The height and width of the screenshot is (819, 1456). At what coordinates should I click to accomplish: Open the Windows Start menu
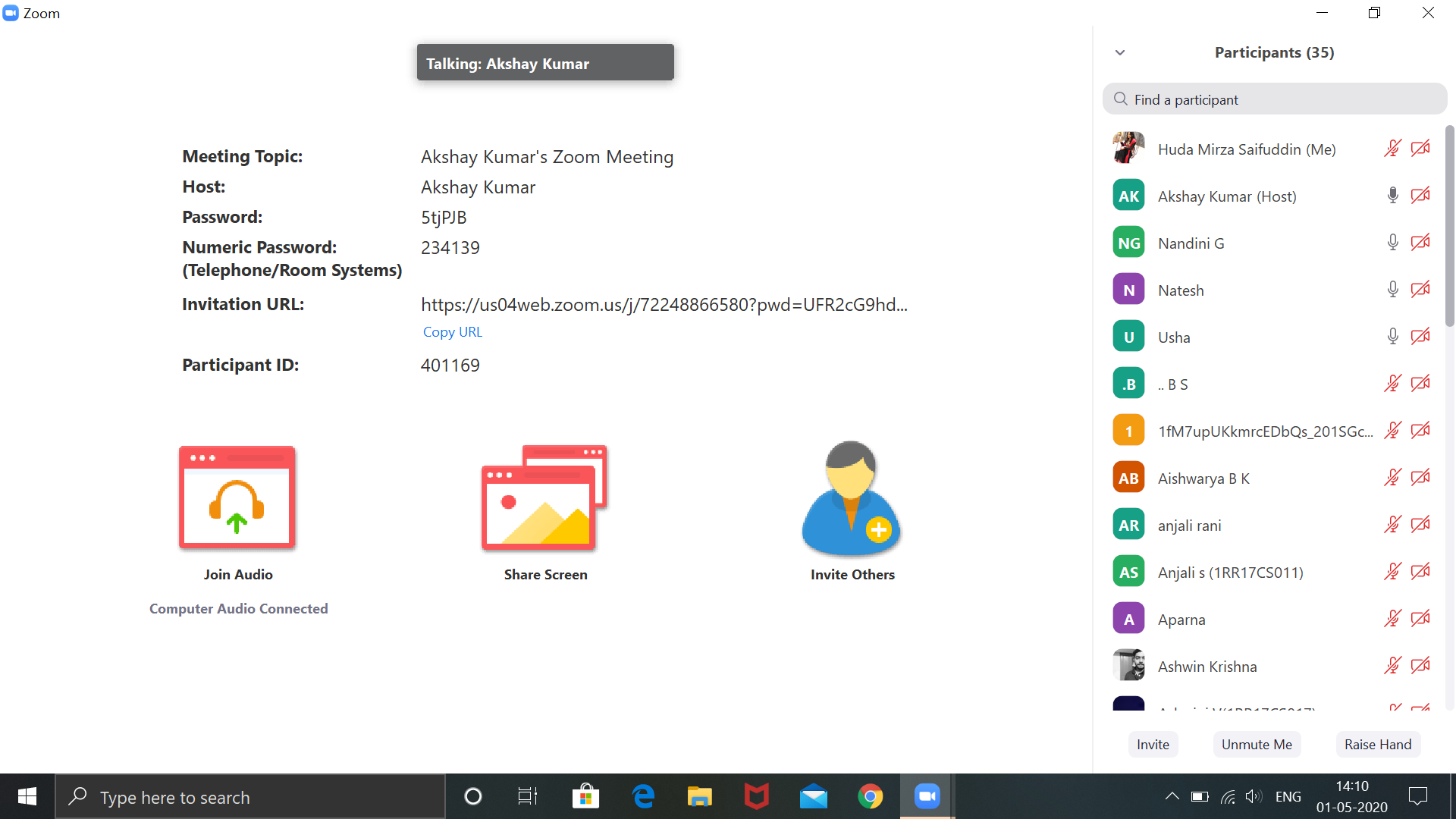(27, 796)
